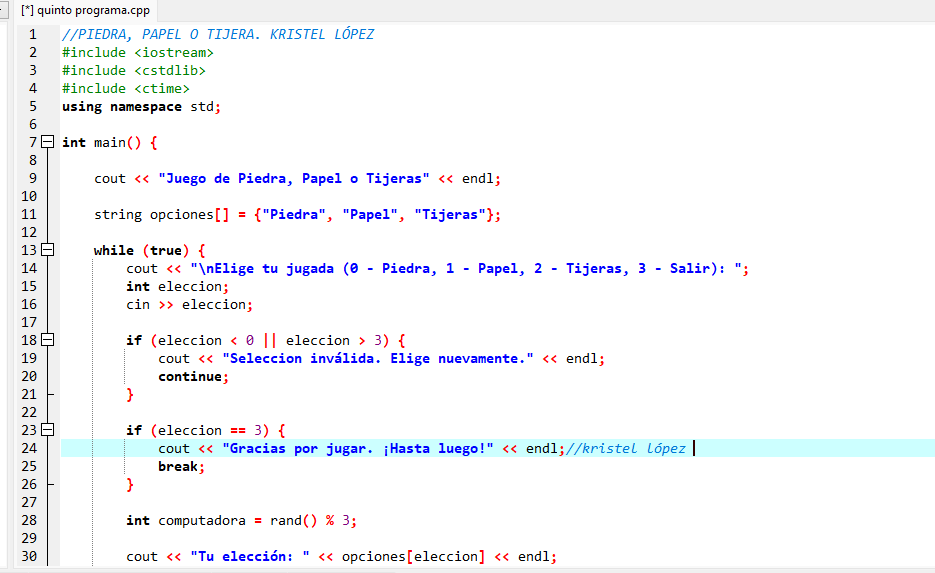Click on using namespace std line
Screen dimensions: 935x573
[x=141, y=107]
